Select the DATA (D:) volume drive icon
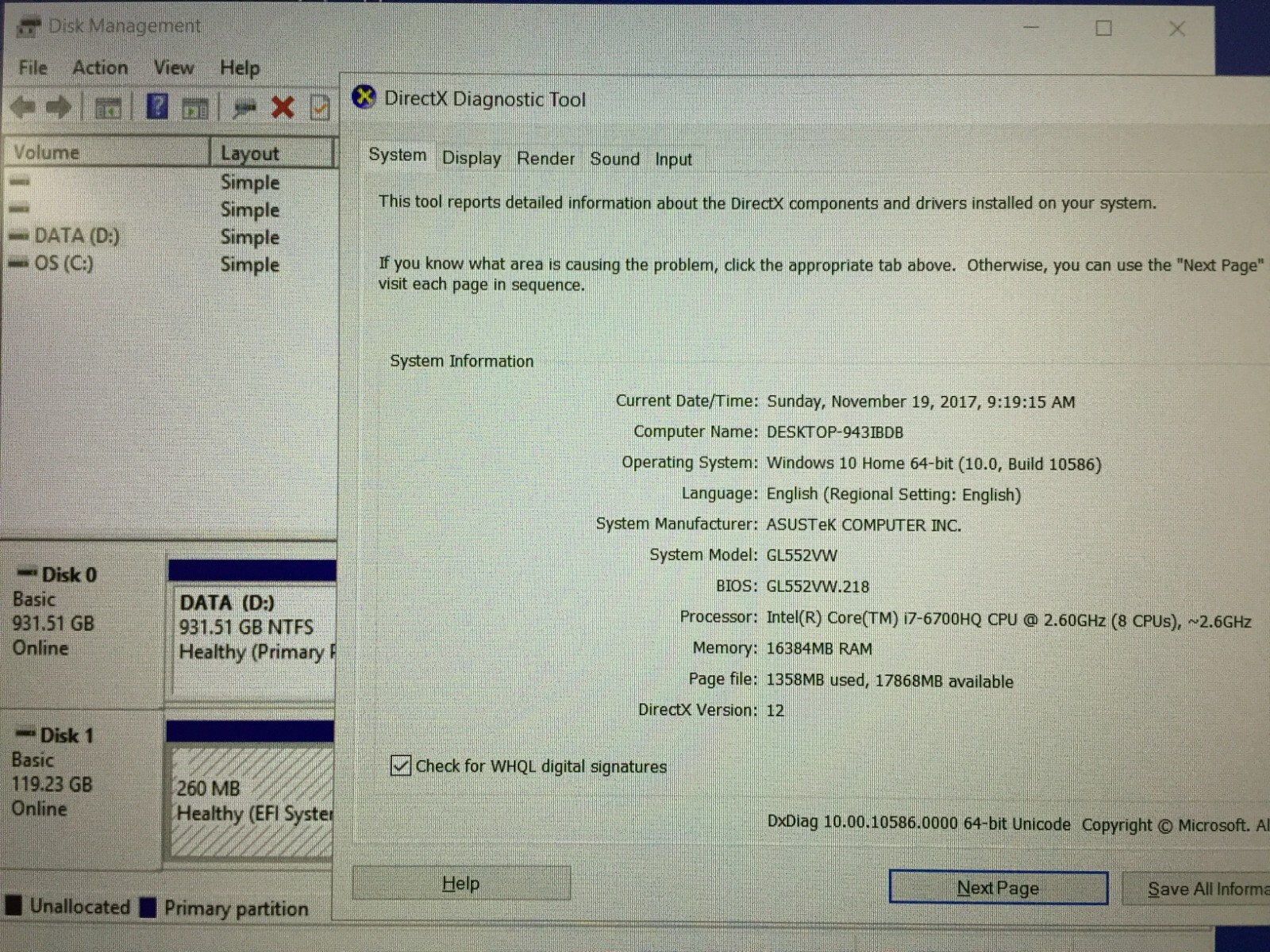 [19, 236]
